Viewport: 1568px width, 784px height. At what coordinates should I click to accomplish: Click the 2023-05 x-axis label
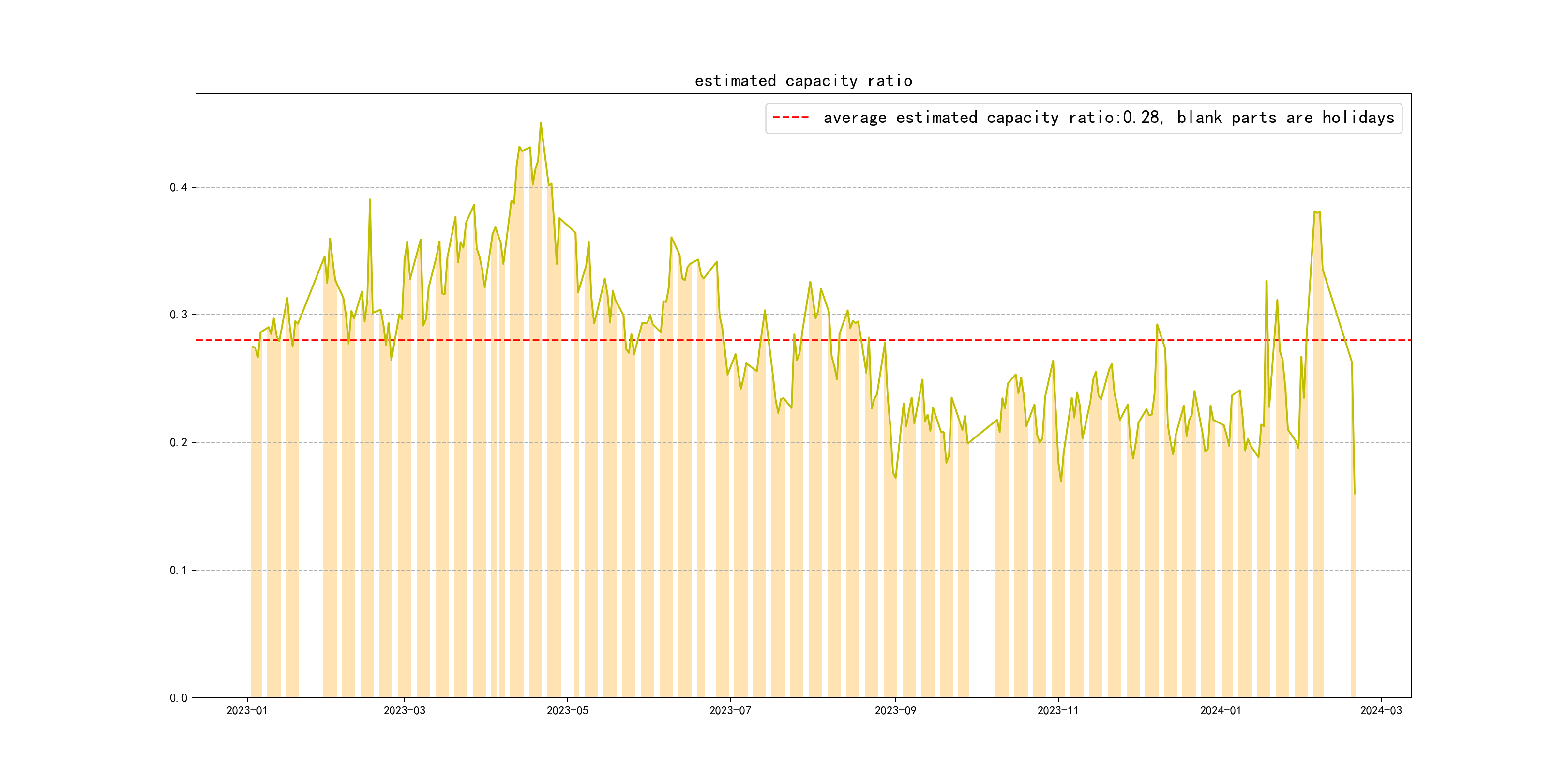click(x=567, y=710)
